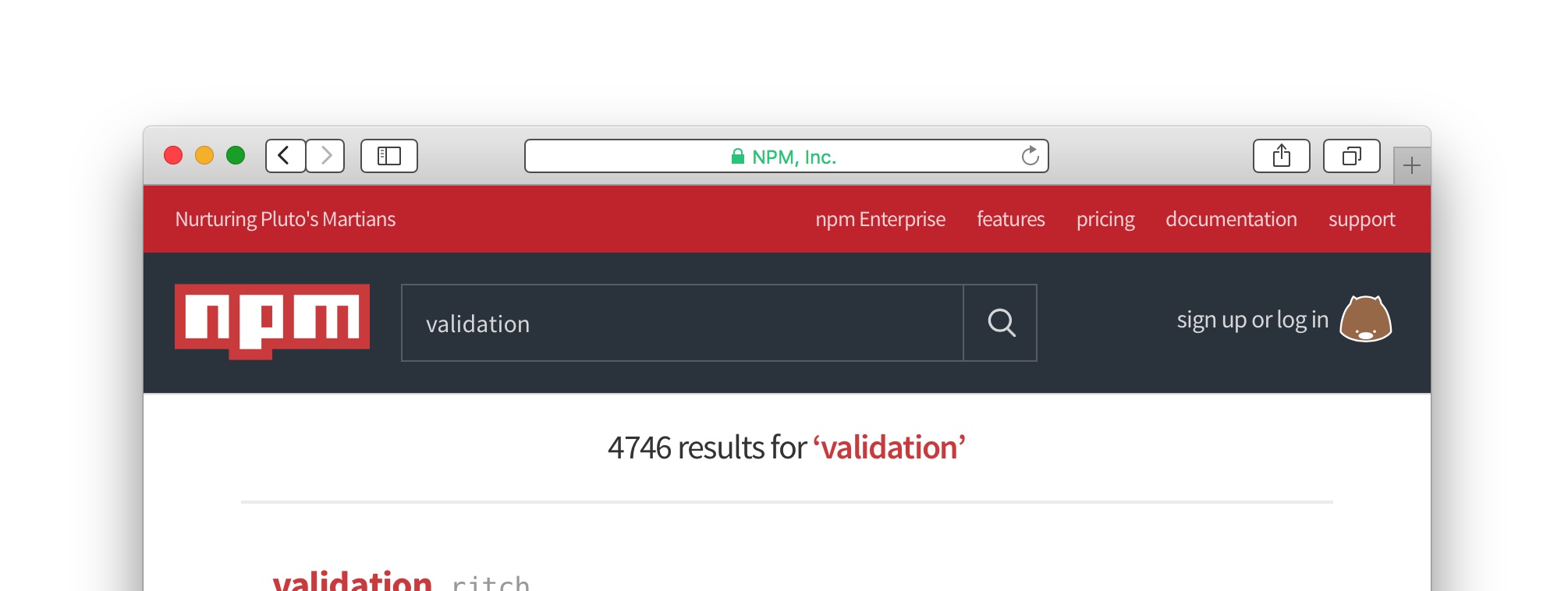This screenshot has width=1568, height=591.
Task: Open the Share menu icon
Action: pos(1282,156)
